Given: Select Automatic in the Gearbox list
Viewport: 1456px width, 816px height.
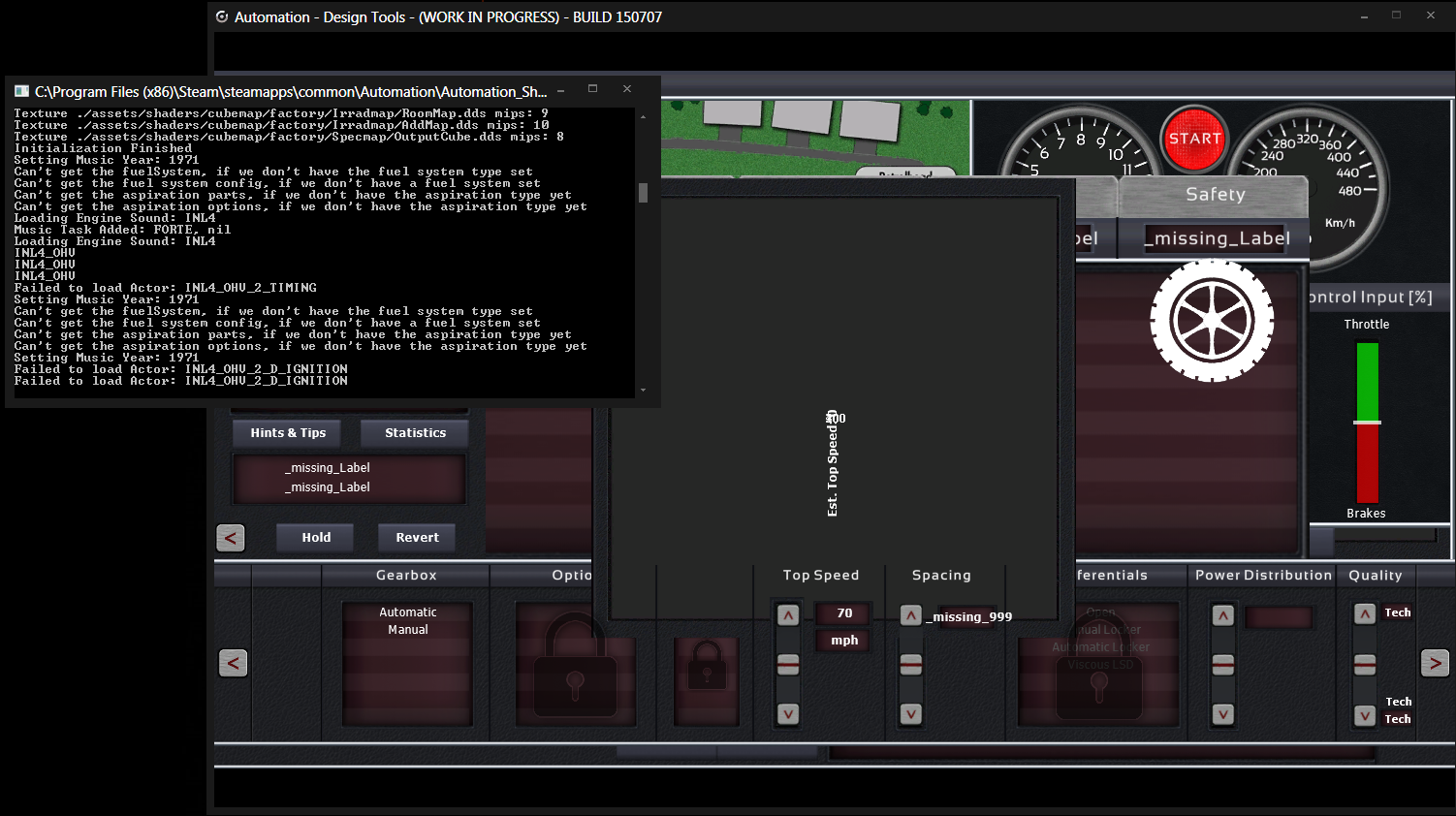Looking at the screenshot, I should tap(407, 612).
